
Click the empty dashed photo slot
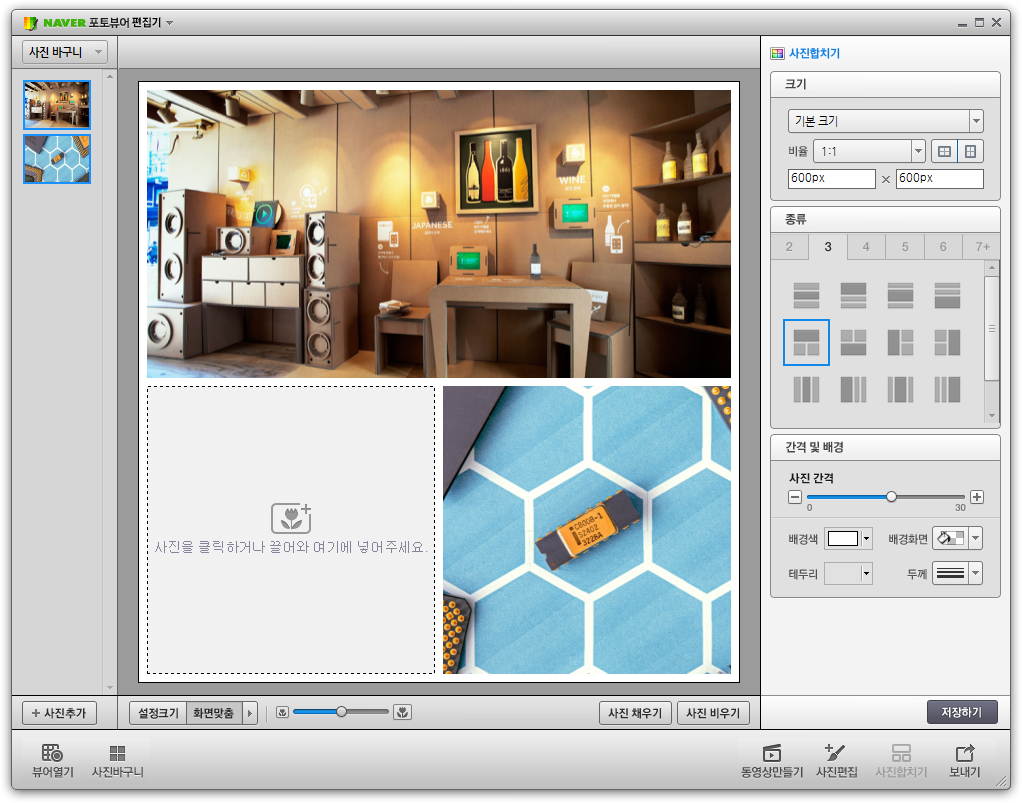tap(291, 530)
